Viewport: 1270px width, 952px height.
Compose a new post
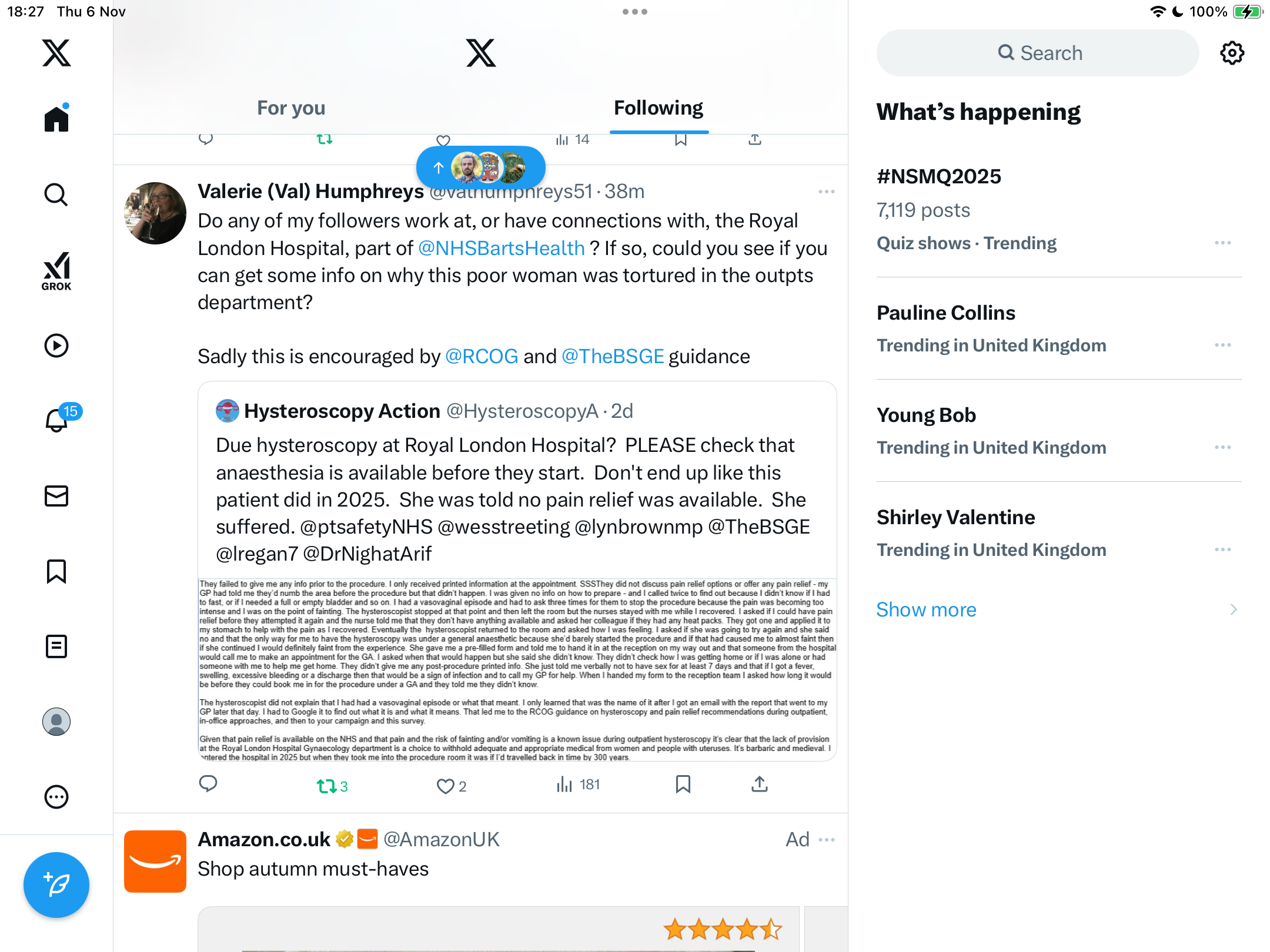56,884
